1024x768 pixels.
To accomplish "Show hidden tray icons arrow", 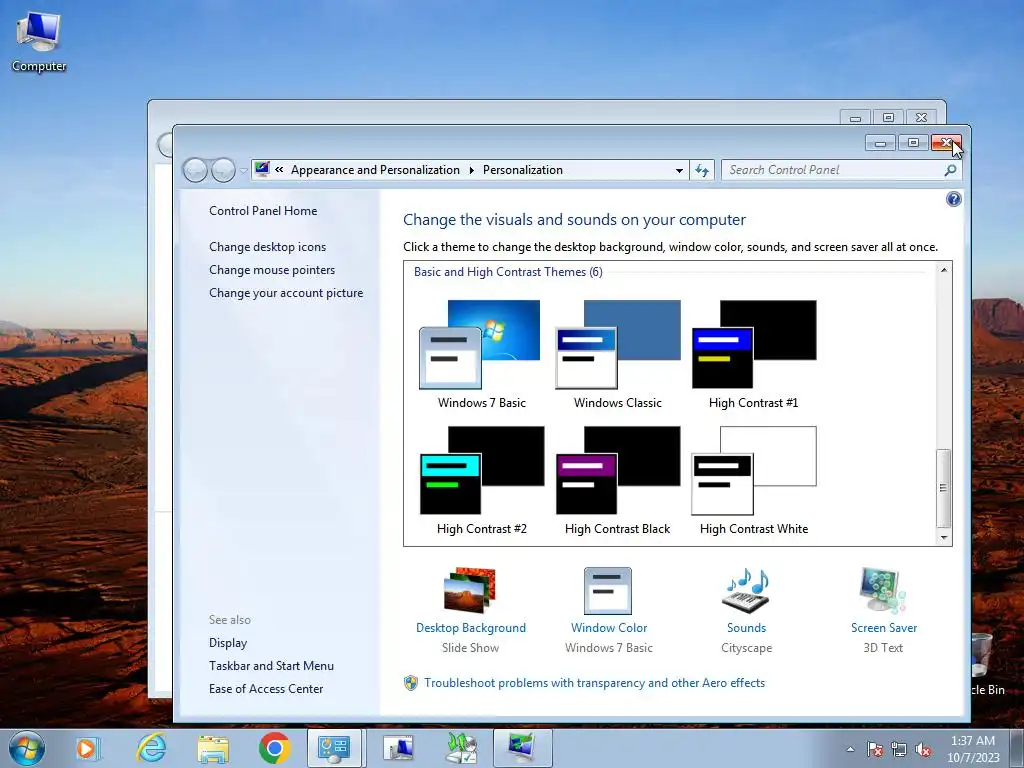I will [x=850, y=749].
